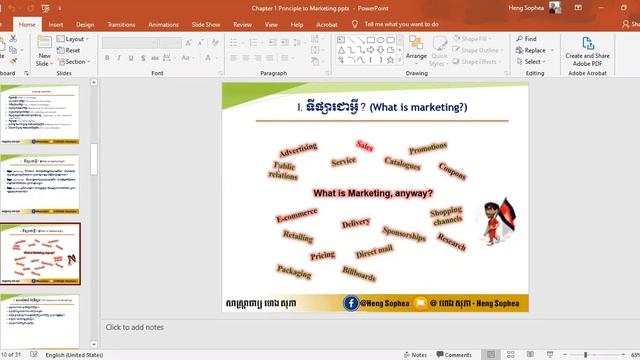The width and height of the screenshot is (640, 360).
Task: Click the language English (United States) status
Action: tap(74, 355)
